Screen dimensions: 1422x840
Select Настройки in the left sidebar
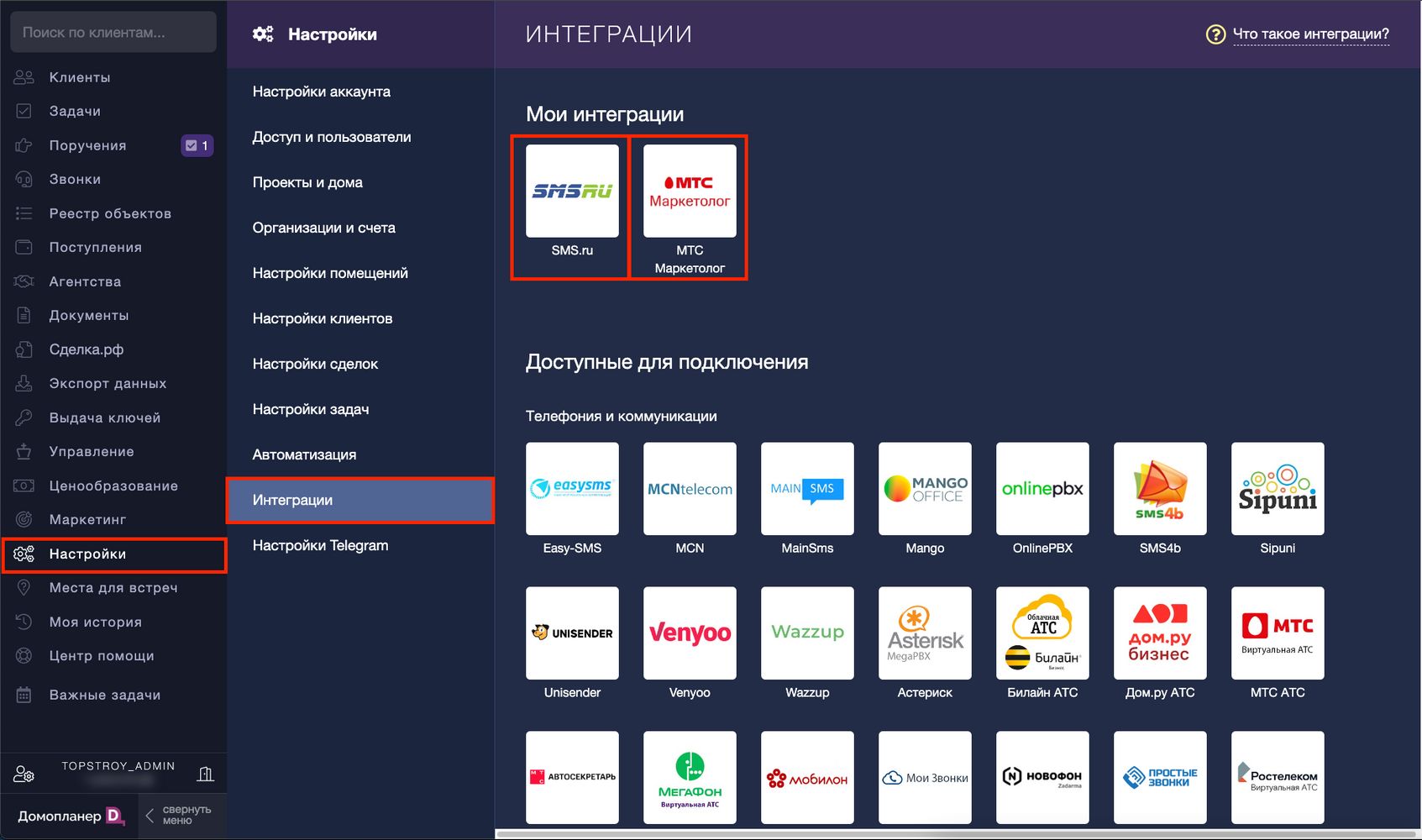click(114, 554)
